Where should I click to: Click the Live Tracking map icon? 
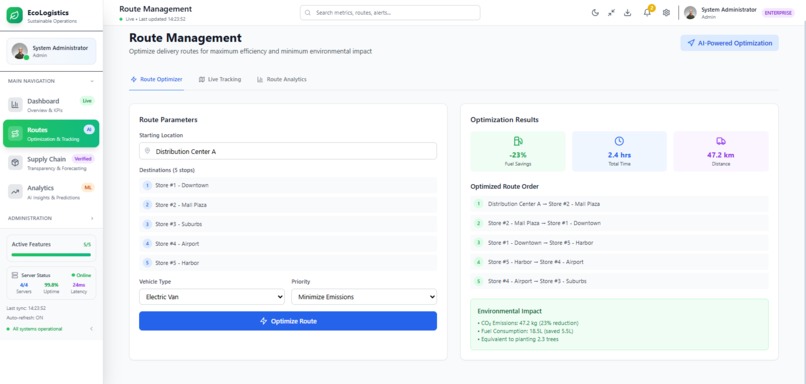click(202, 80)
